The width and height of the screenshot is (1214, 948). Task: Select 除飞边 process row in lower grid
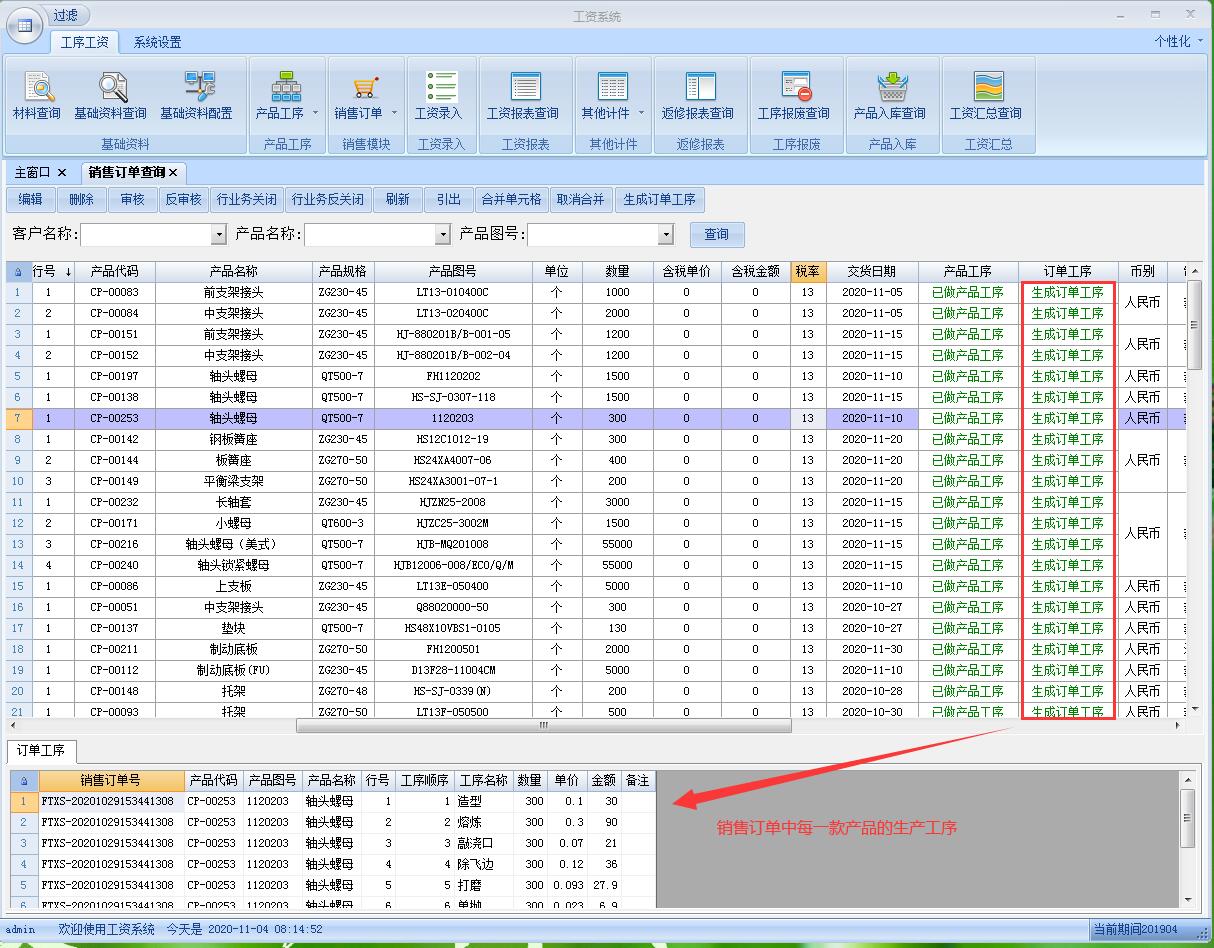tap(332, 864)
